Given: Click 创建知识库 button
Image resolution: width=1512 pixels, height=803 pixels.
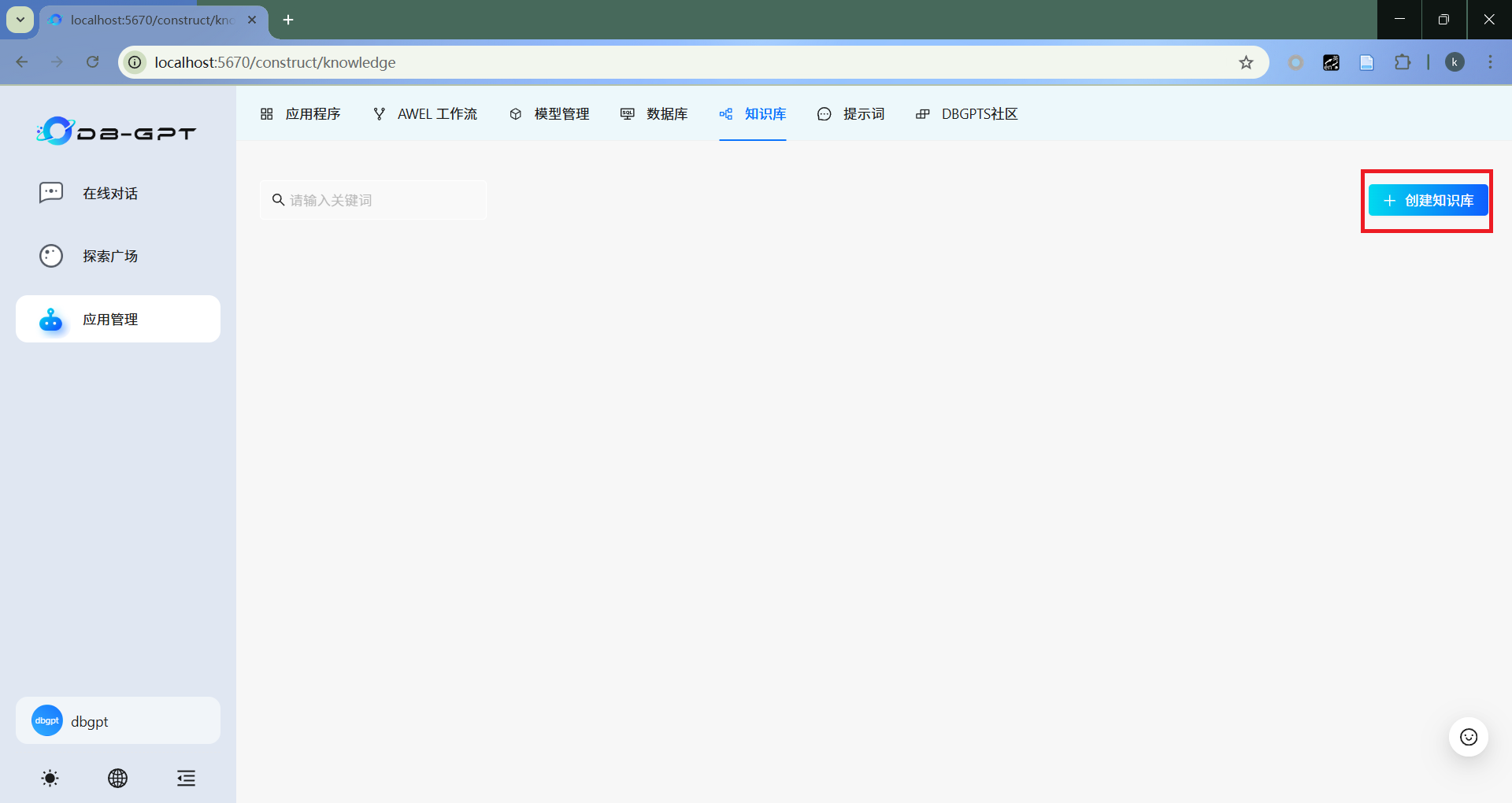Looking at the screenshot, I should pyautogui.click(x=1428, y=201).
